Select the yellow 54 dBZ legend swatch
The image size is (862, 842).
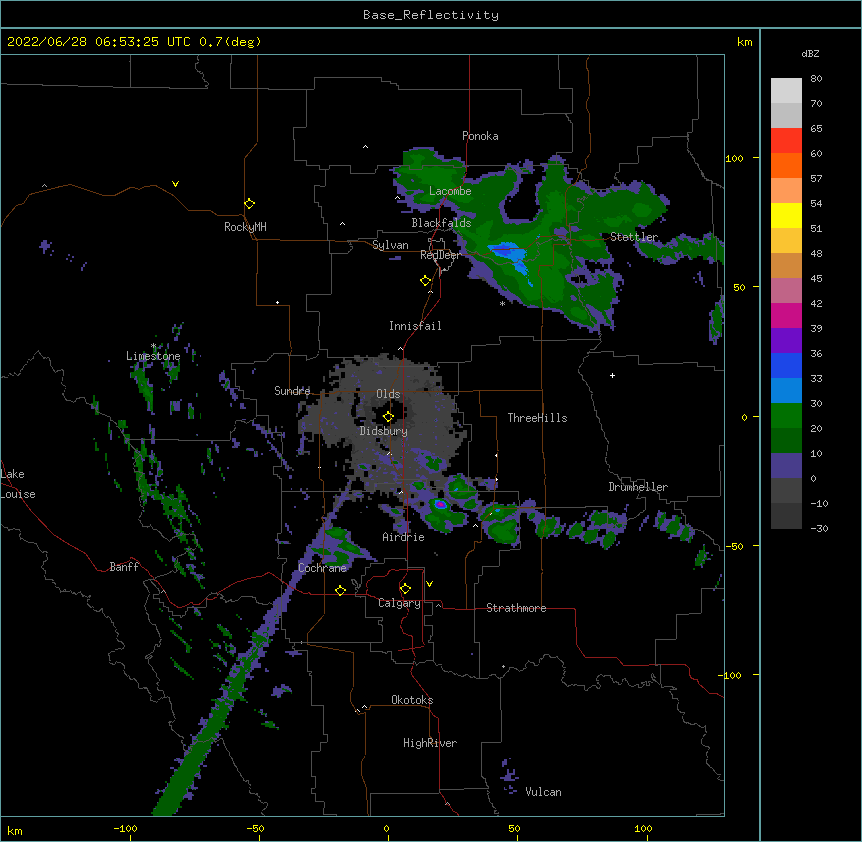786,215
